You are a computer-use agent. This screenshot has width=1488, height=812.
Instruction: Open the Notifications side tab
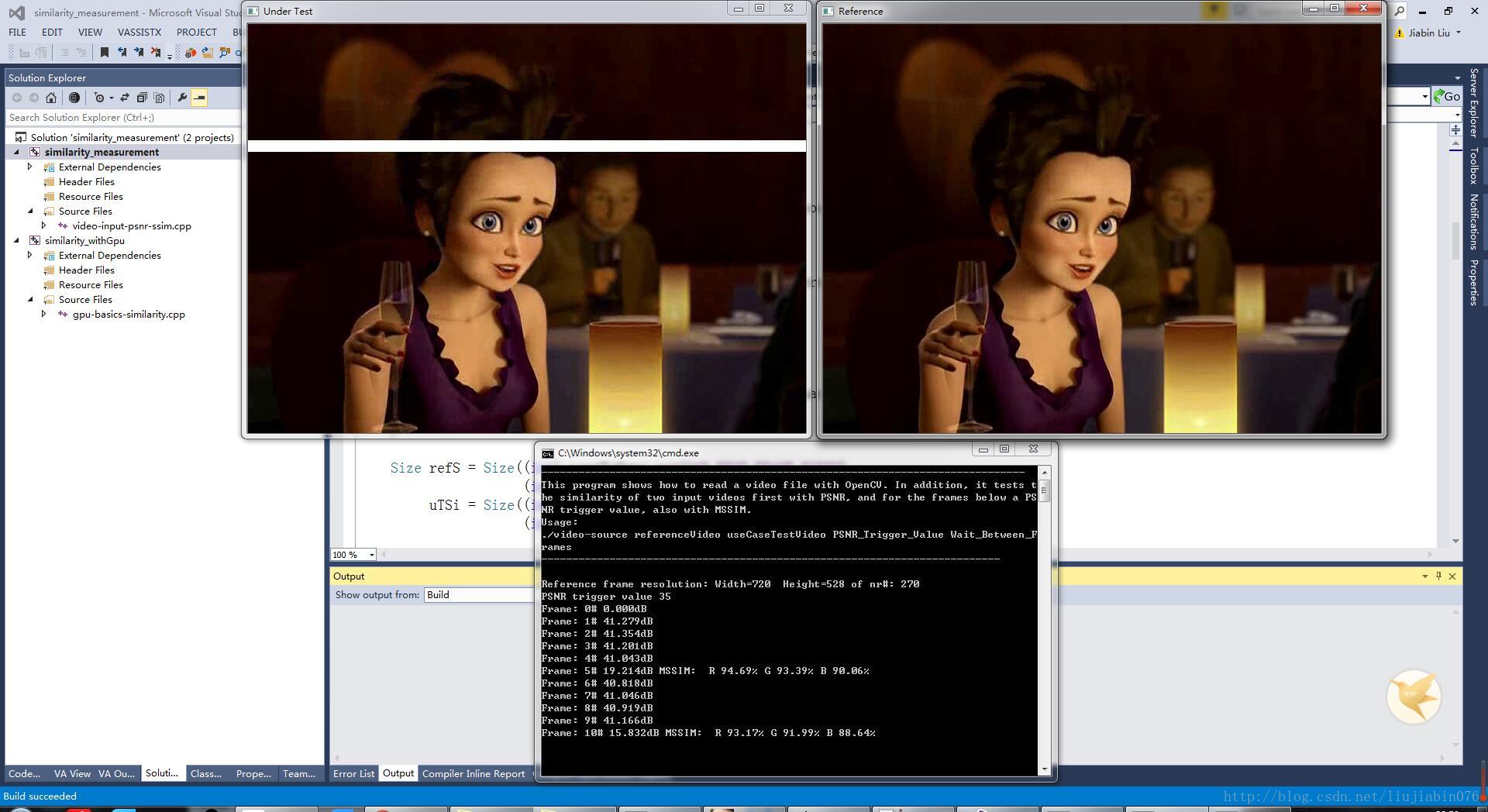1474,222
